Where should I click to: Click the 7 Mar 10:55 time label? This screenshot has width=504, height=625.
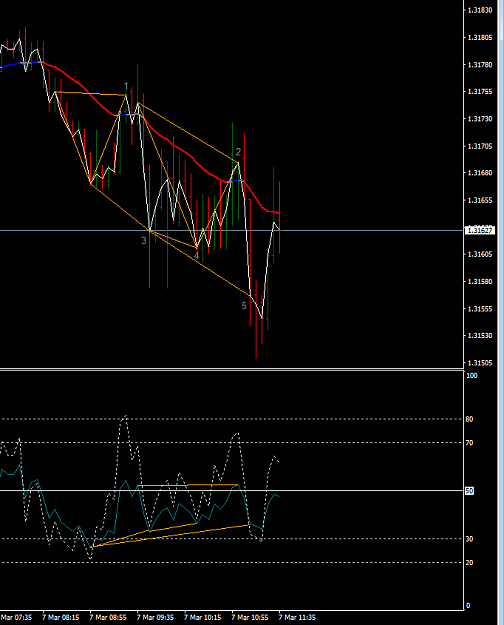coord(250,617)
